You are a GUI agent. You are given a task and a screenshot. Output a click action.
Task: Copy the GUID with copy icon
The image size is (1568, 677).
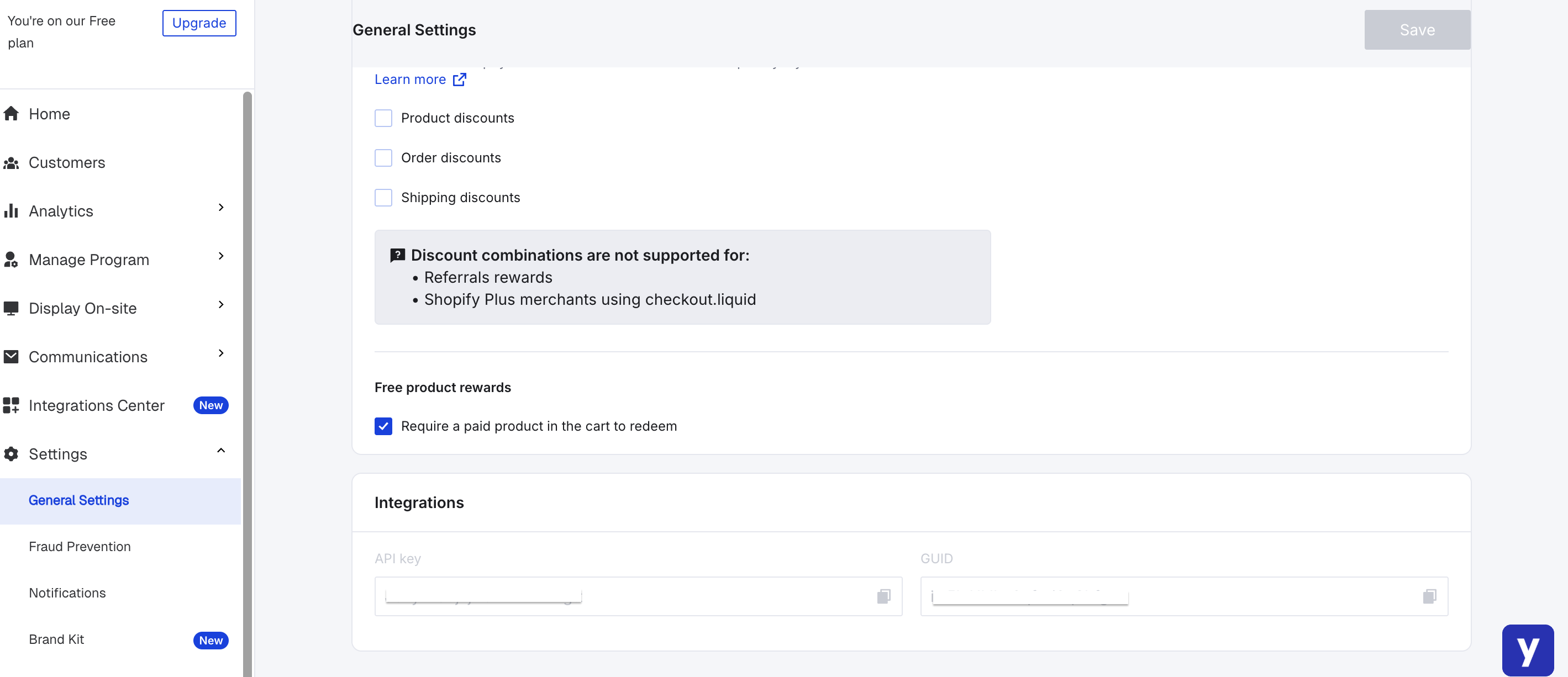pos(1429,596)
